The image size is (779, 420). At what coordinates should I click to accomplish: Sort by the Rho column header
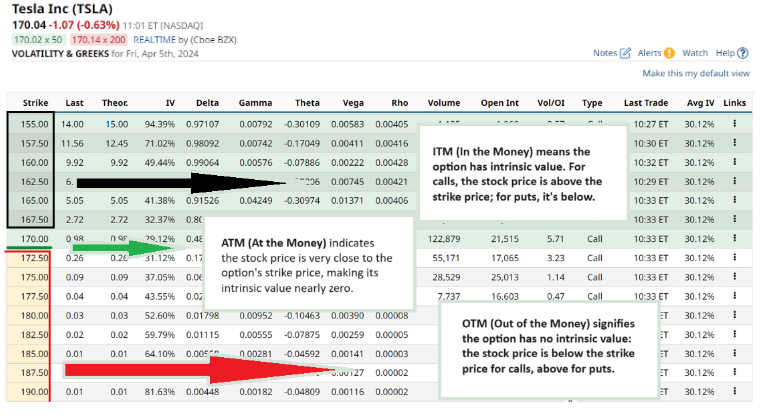click(x=400, y=103)
